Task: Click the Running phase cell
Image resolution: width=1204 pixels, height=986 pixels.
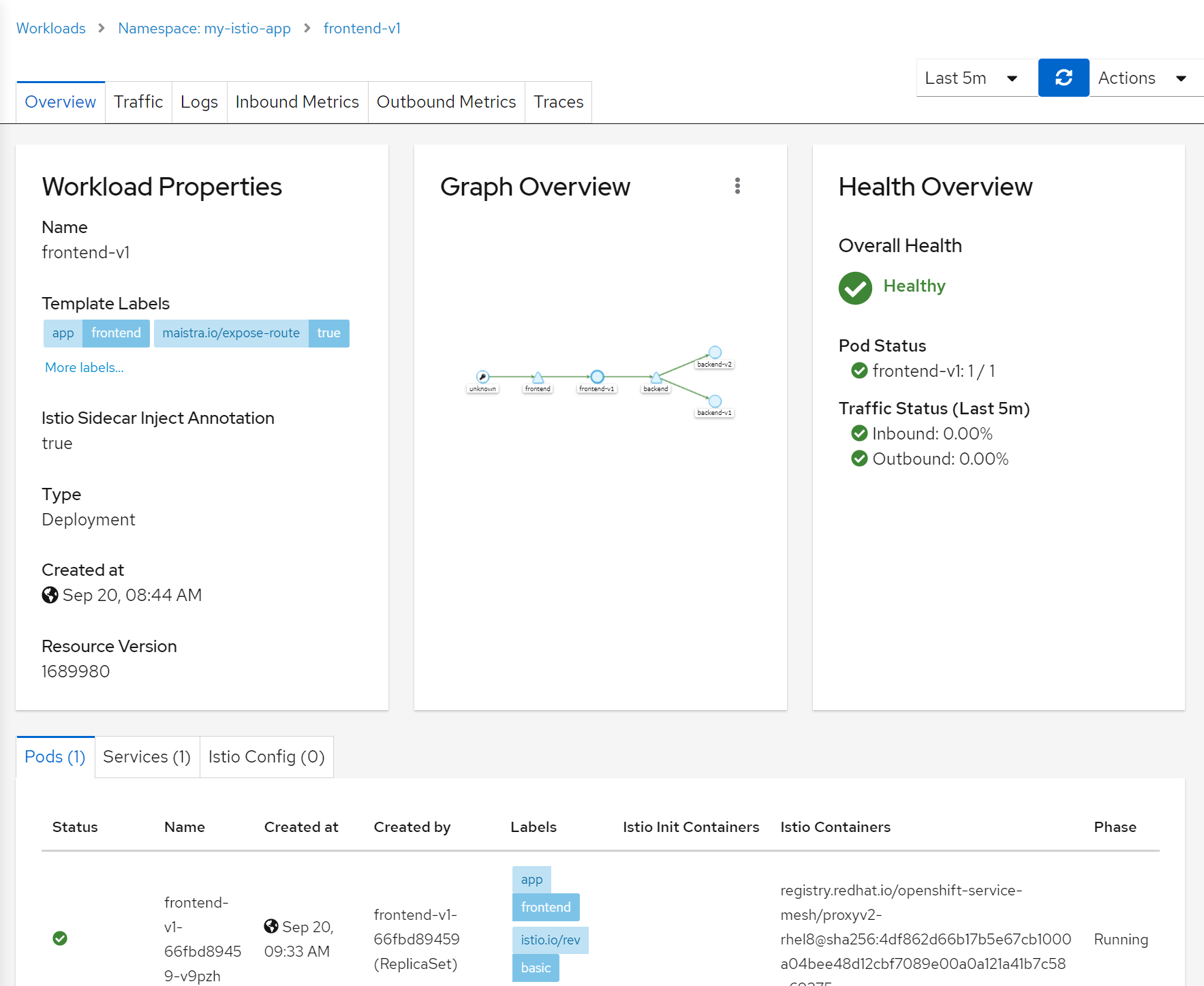Action: (x=1121, y=939)
